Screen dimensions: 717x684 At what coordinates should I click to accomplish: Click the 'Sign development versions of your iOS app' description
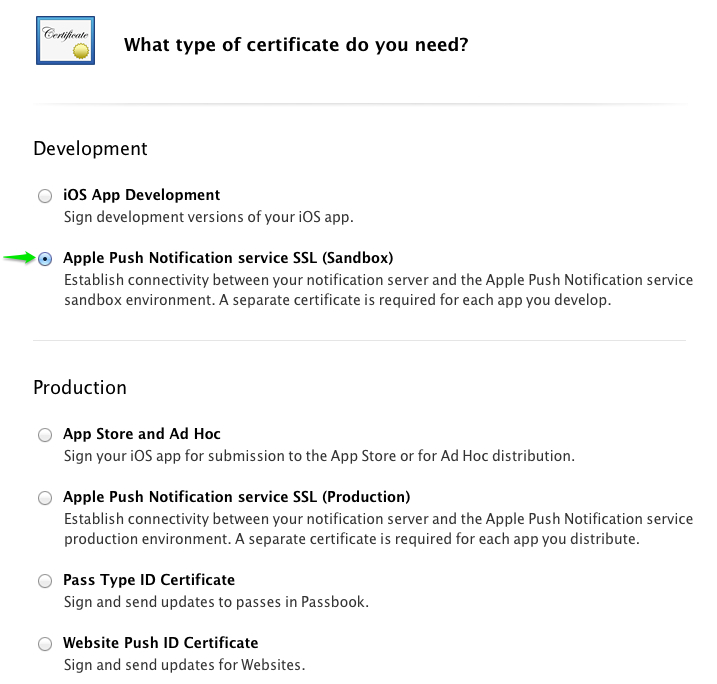[x=209, y=217]
